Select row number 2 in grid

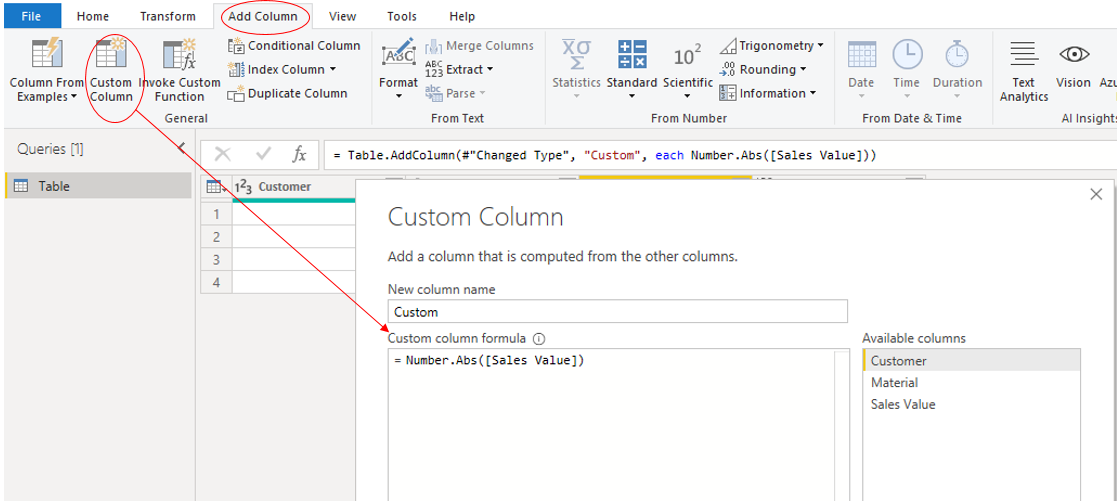tap(217, 237)
